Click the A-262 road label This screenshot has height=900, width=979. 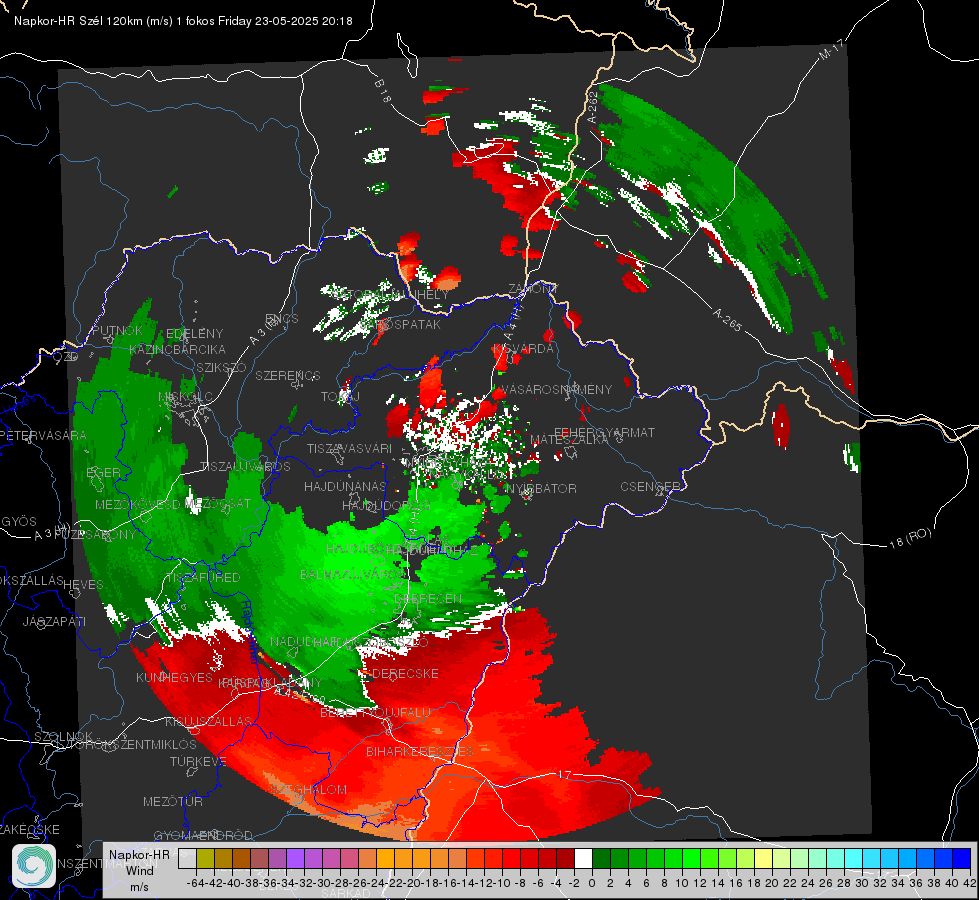coord(592,107)
